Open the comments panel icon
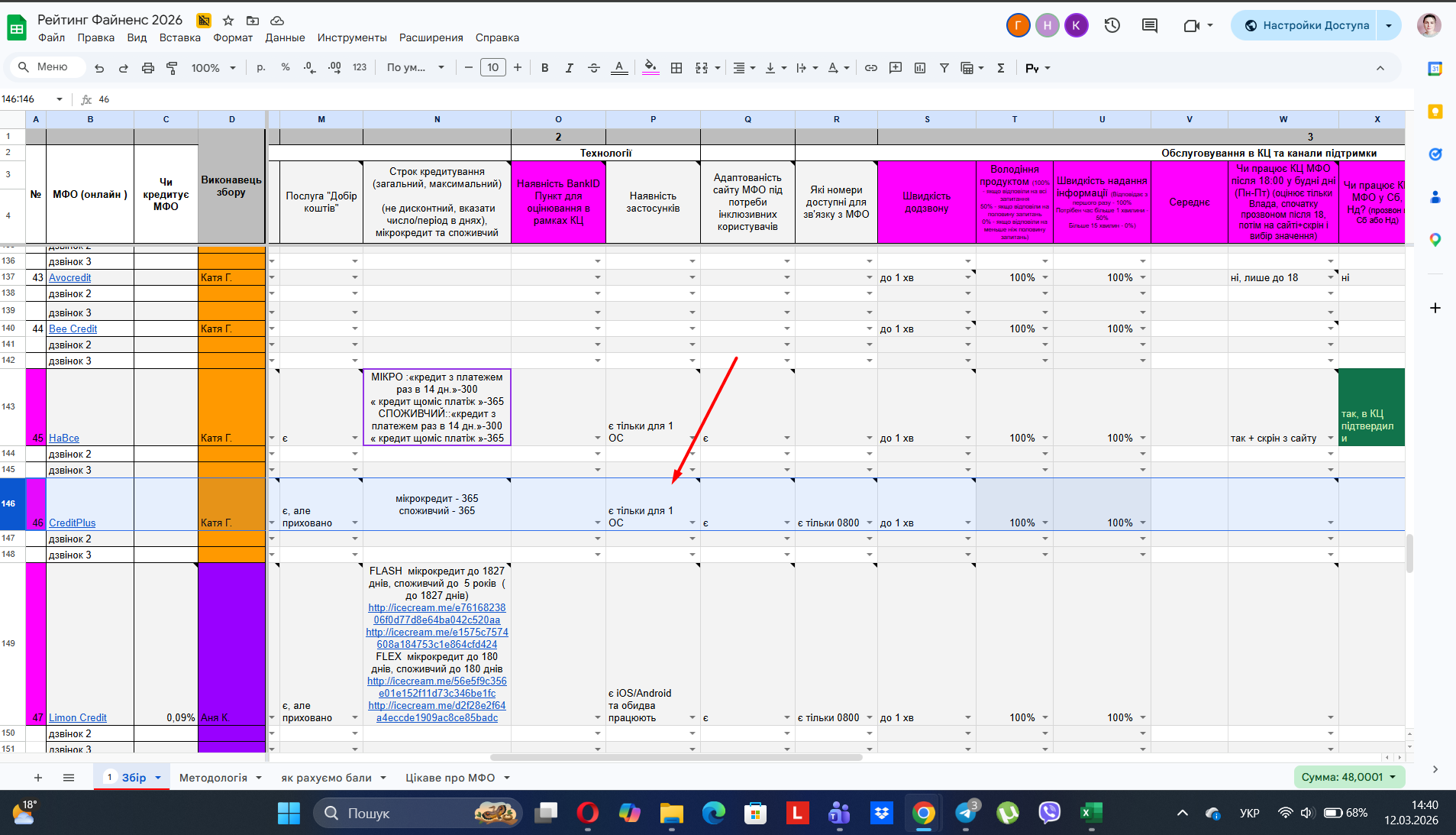The height and width of the screenshot is (835, 1456). [1150, 25]
